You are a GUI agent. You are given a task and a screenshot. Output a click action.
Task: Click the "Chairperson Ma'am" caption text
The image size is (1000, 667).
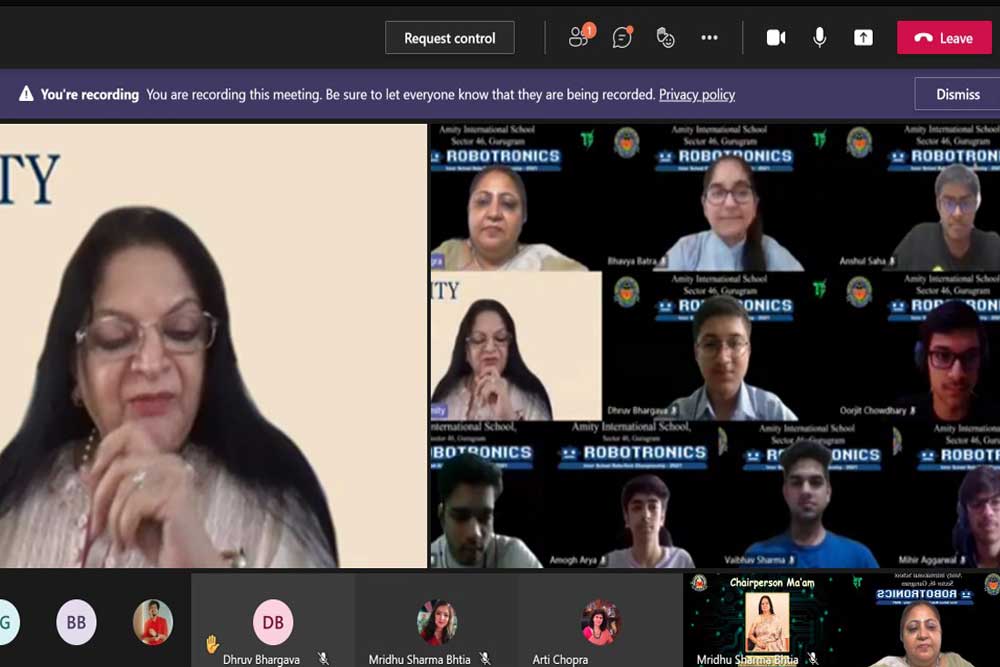pos(772,582)
